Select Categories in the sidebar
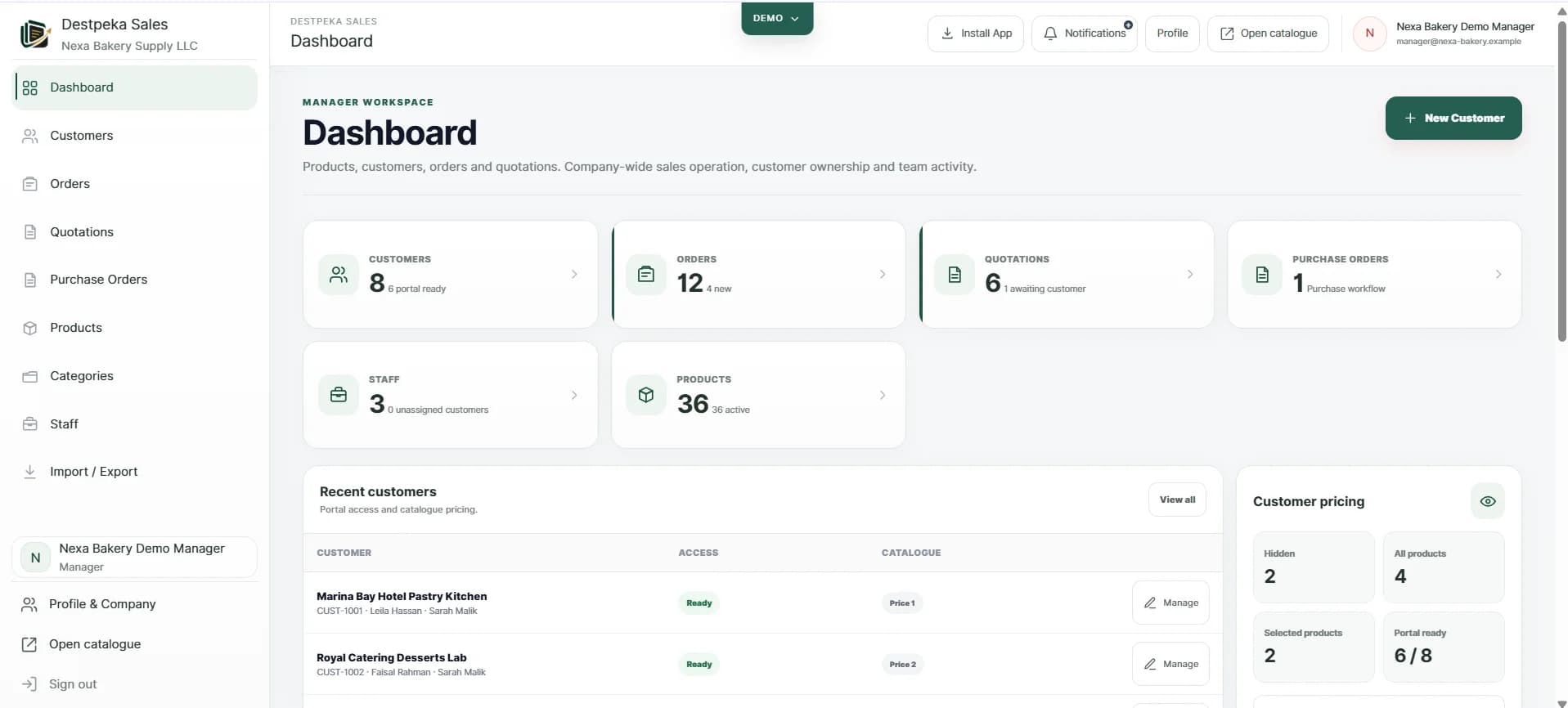Screen dimensions: 1568x708 point(135,376)
